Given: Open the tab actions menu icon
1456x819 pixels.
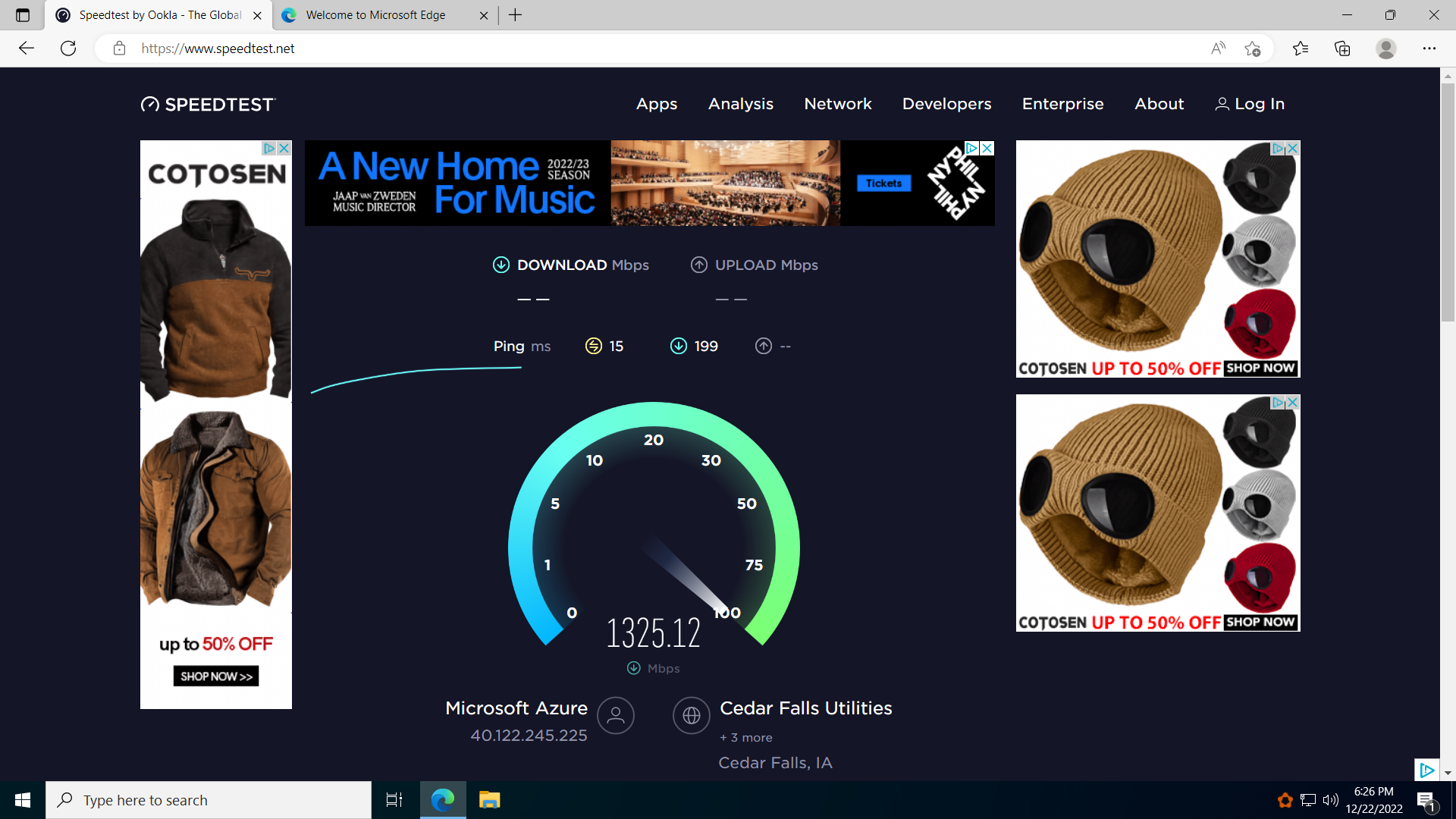Looking at the screenshot, I should point(23,15).
